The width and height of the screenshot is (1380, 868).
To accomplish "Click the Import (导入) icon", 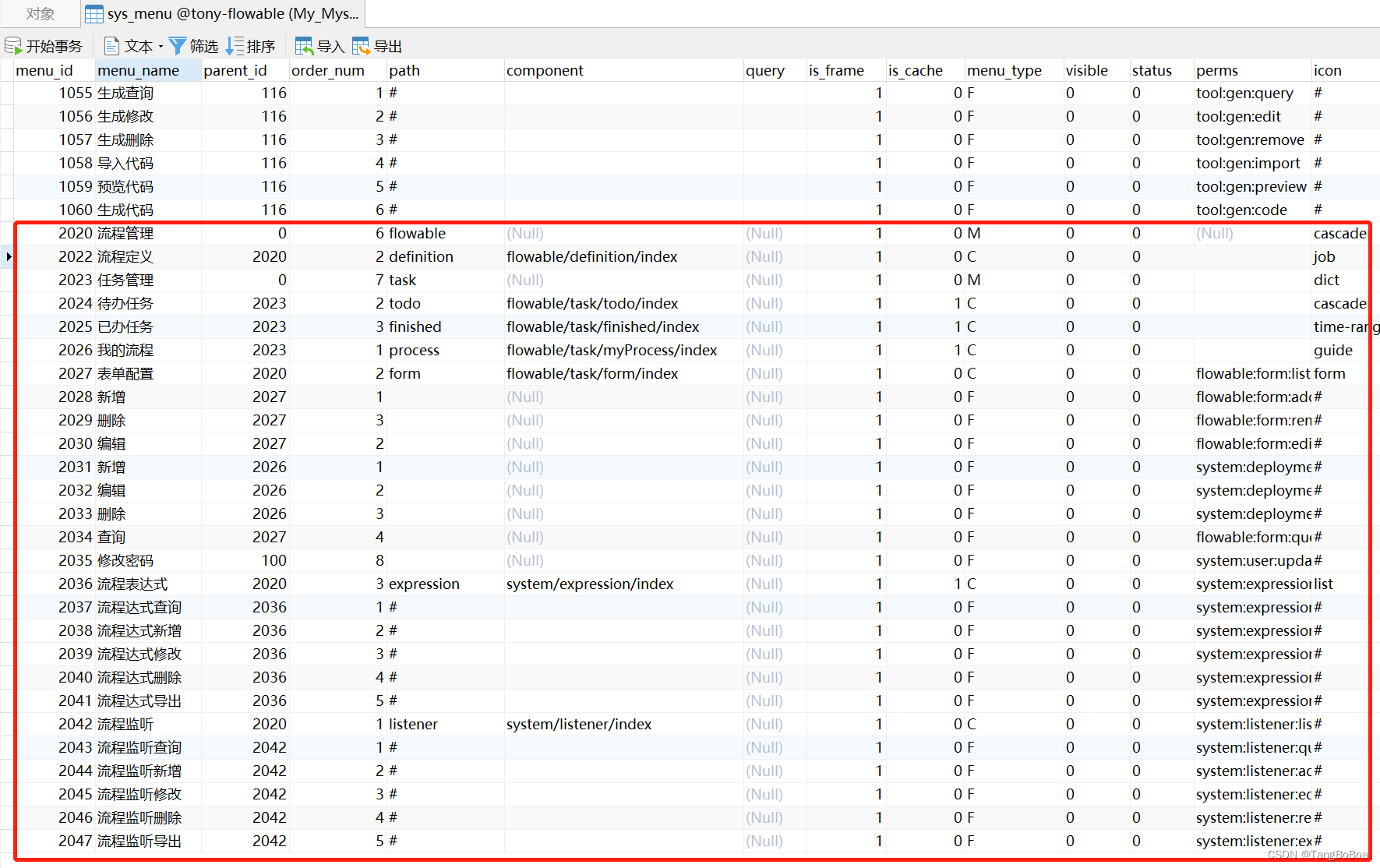I will tap(304, 46).
